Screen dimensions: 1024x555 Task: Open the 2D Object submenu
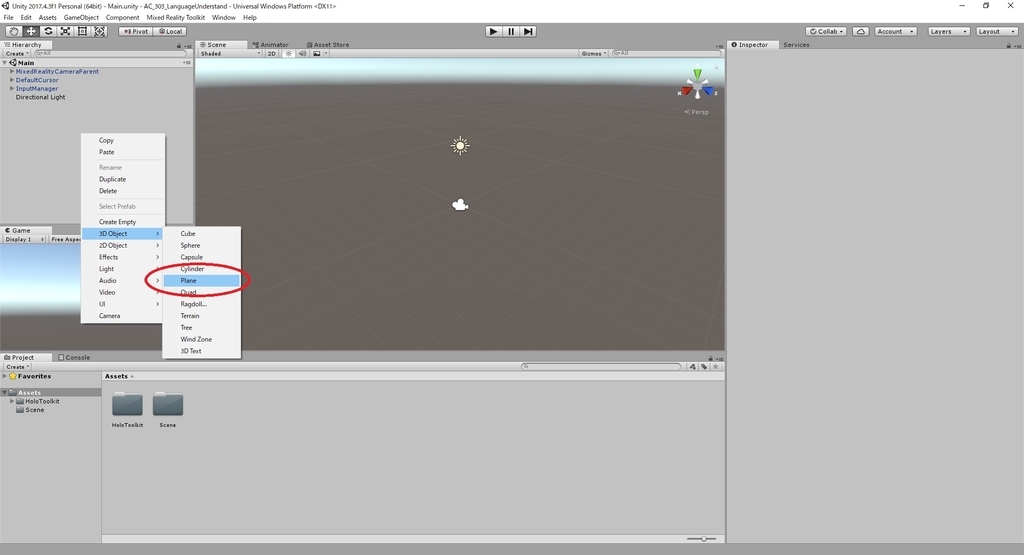[x=122, y=246]
